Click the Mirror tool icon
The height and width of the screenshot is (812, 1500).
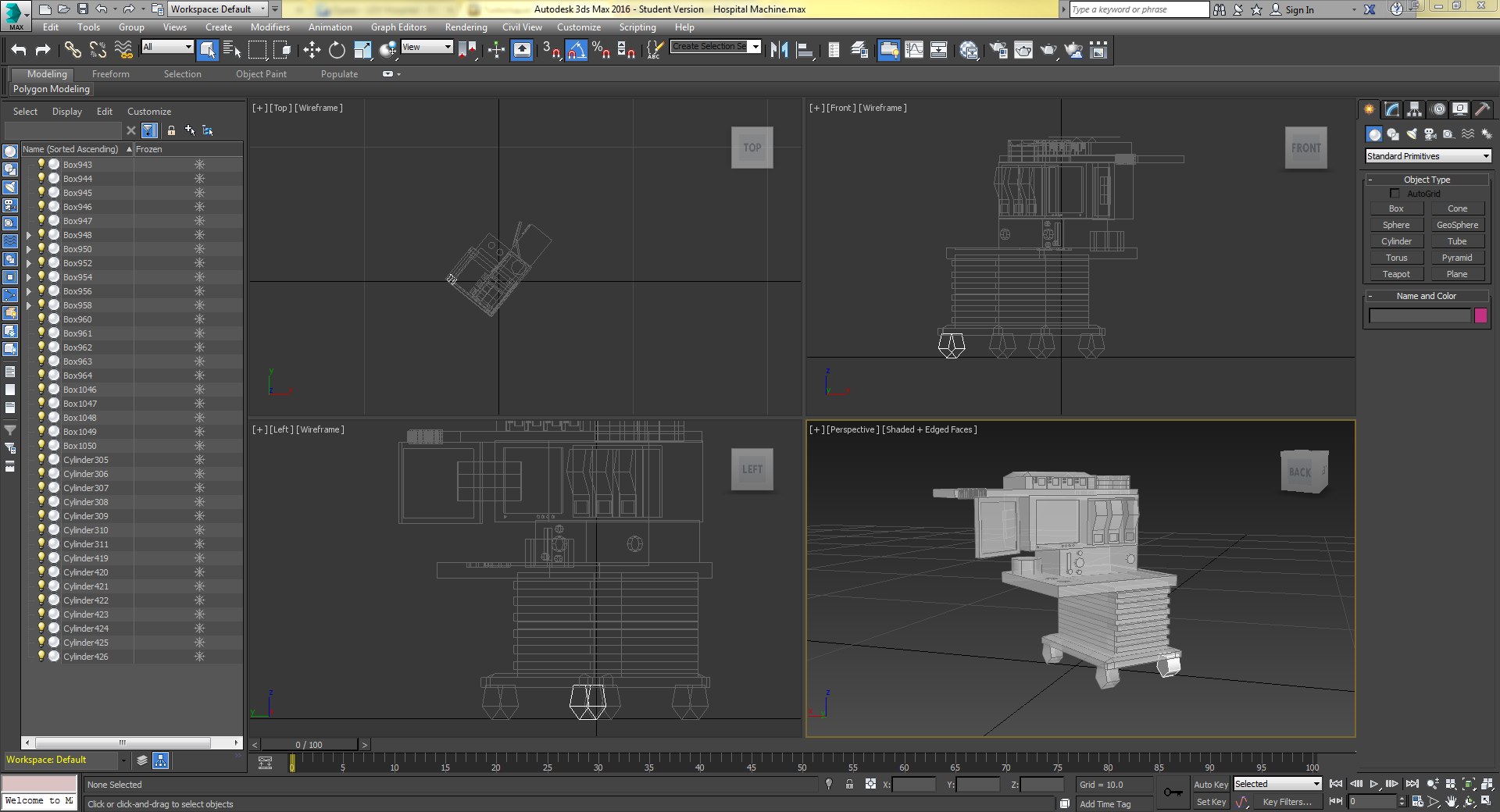click(x=779, y=50)
